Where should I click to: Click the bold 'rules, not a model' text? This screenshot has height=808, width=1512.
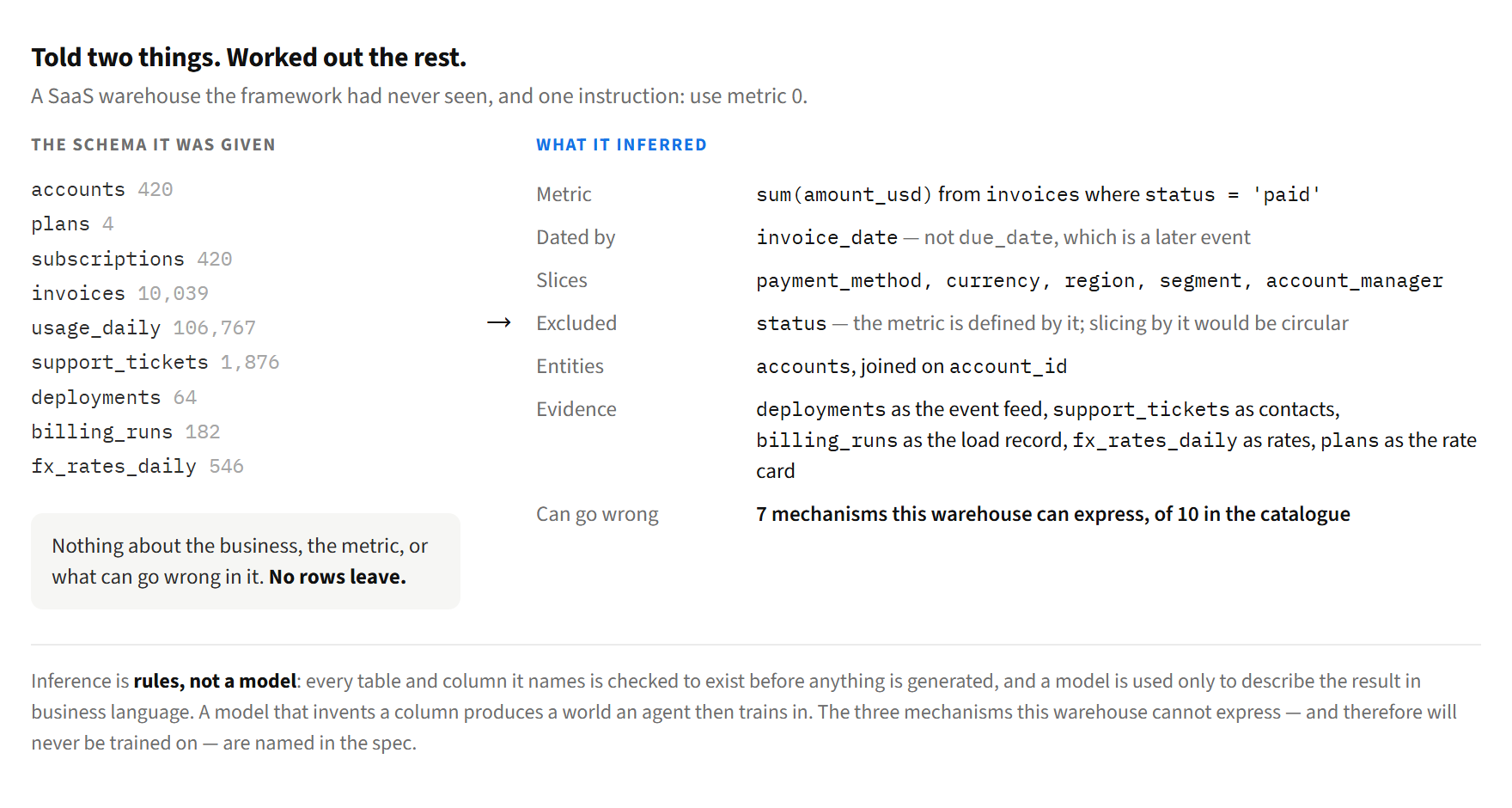(x=215, y=682)
